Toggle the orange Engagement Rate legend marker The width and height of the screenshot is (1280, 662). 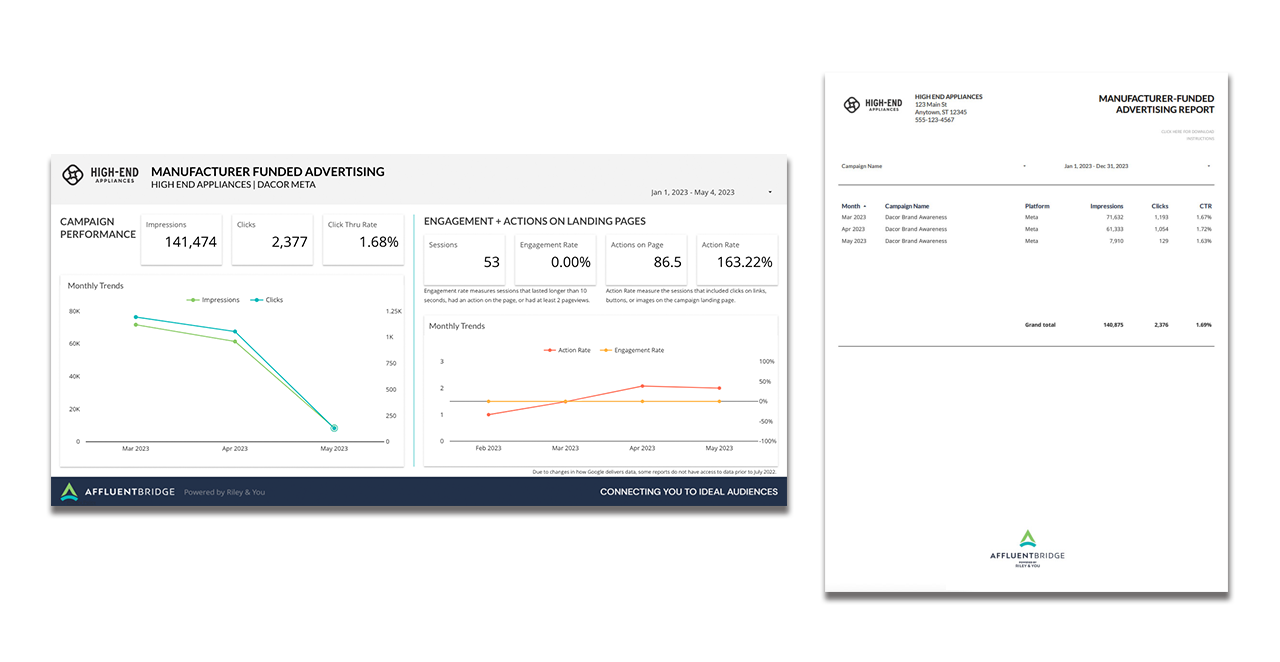[608, 350]
